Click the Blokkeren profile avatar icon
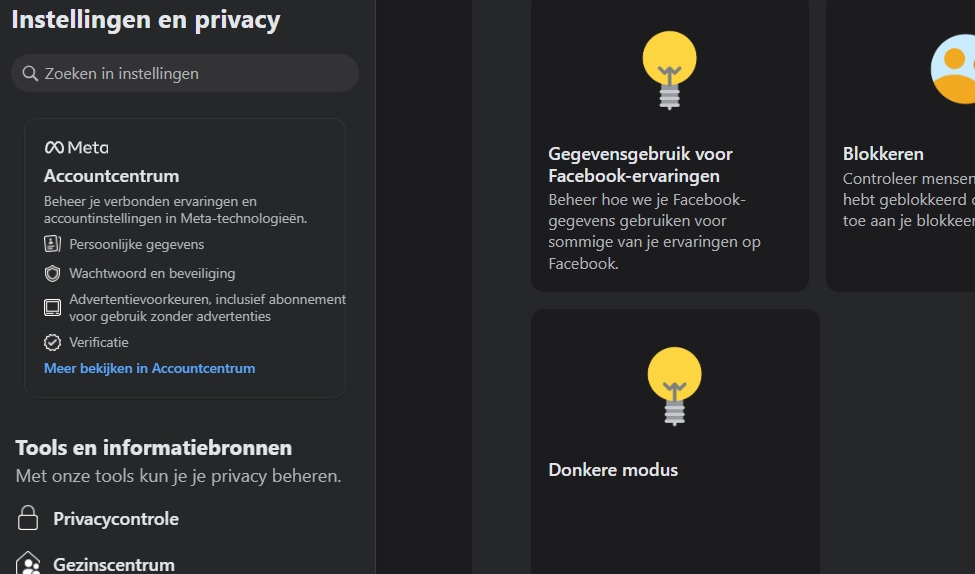This screenshot has width=975, height=574. (x=955, y=70)
